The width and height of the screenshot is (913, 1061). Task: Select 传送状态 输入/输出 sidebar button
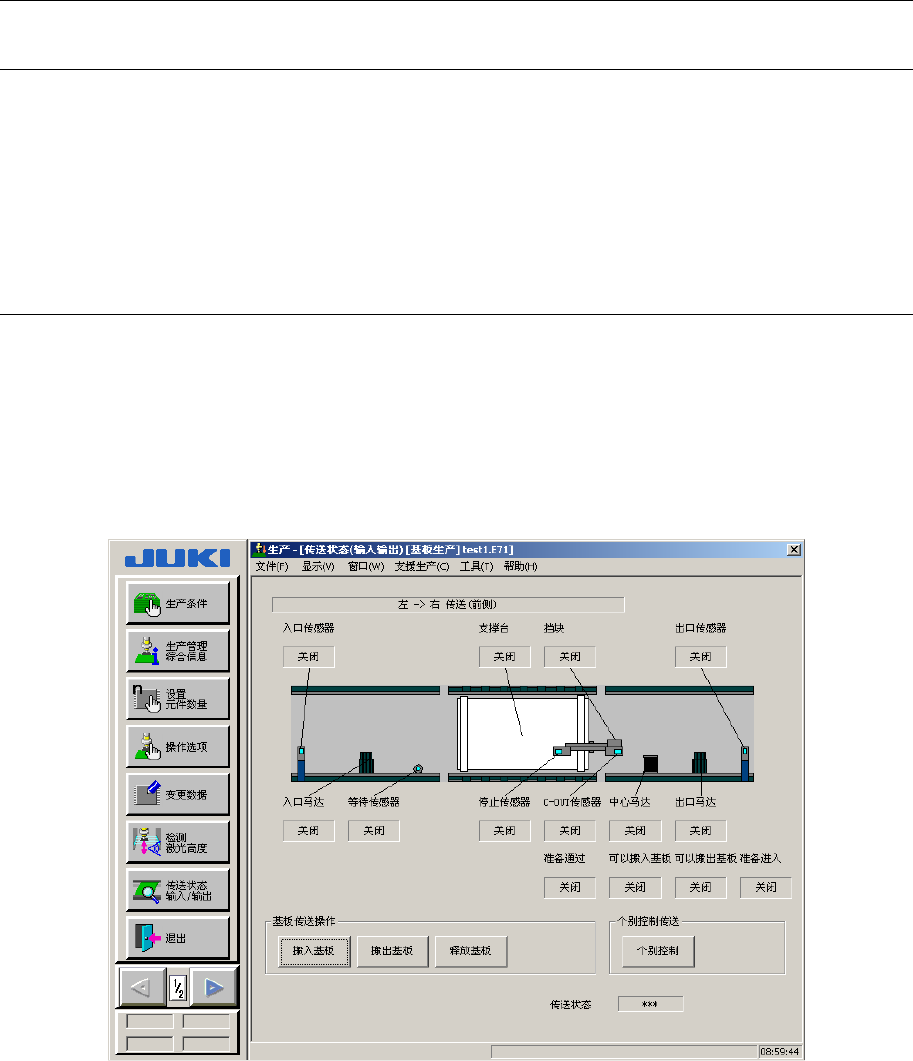pyautogui.click(x=178, y=890)
